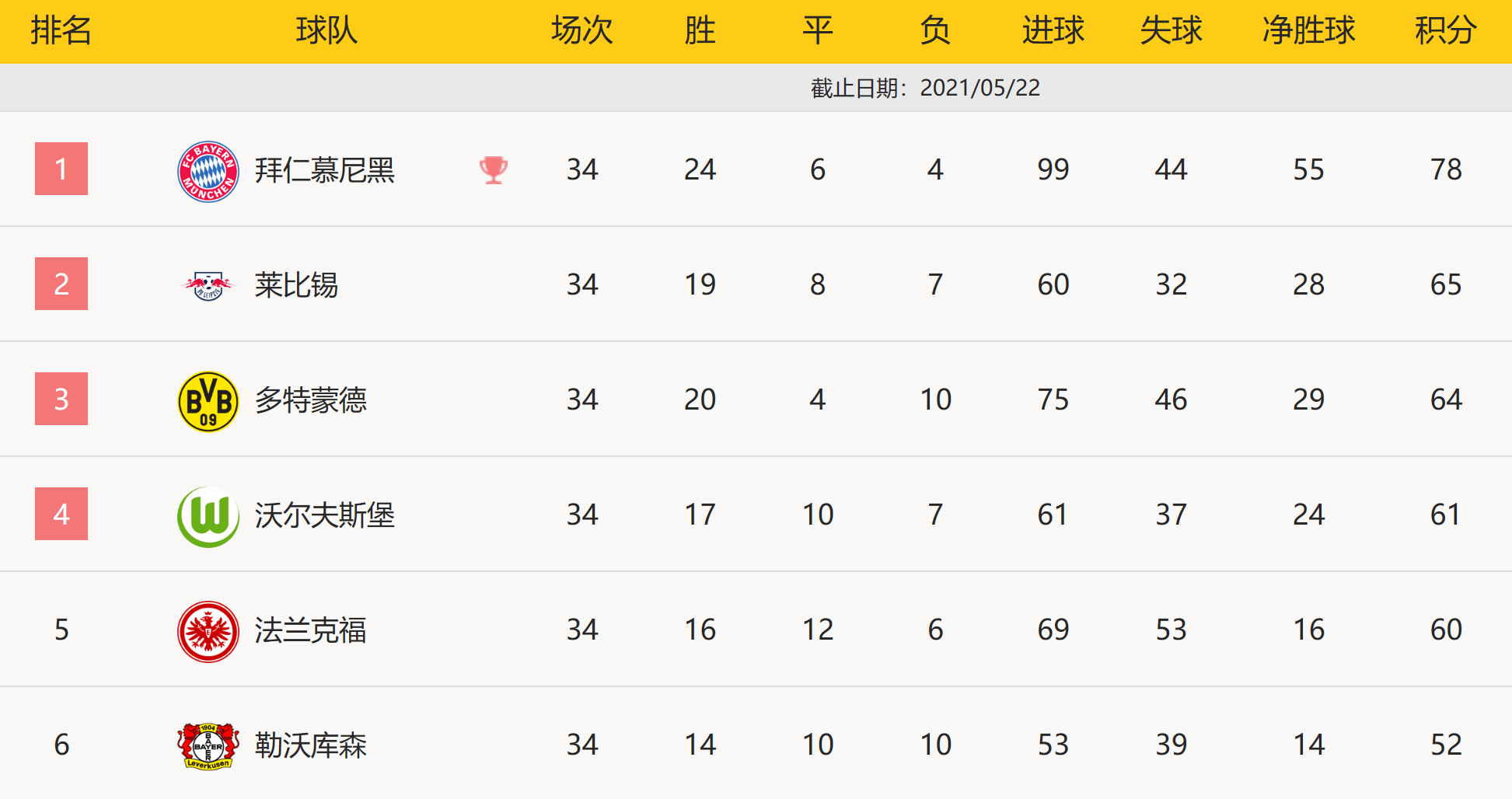Image resolution: width=1512 pixels, height=799 pixels.
Task: Click the 进球 column header
Action: (x=1053, y=31)
